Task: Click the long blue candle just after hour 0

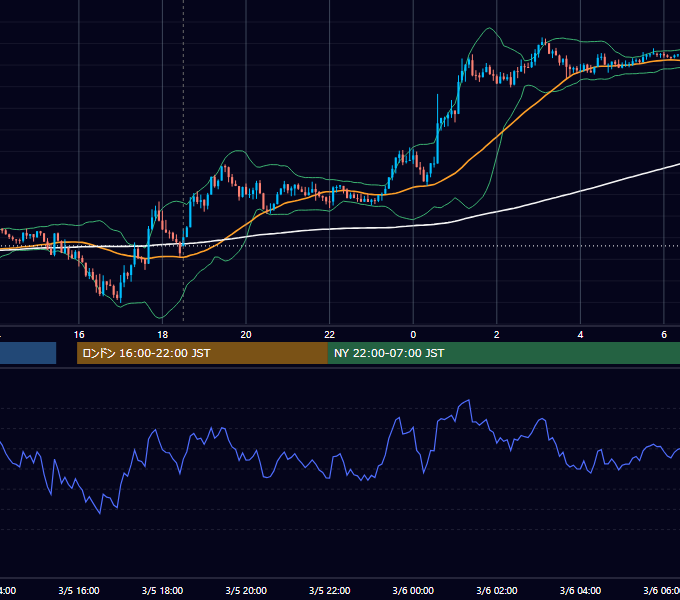Action: 438,129
